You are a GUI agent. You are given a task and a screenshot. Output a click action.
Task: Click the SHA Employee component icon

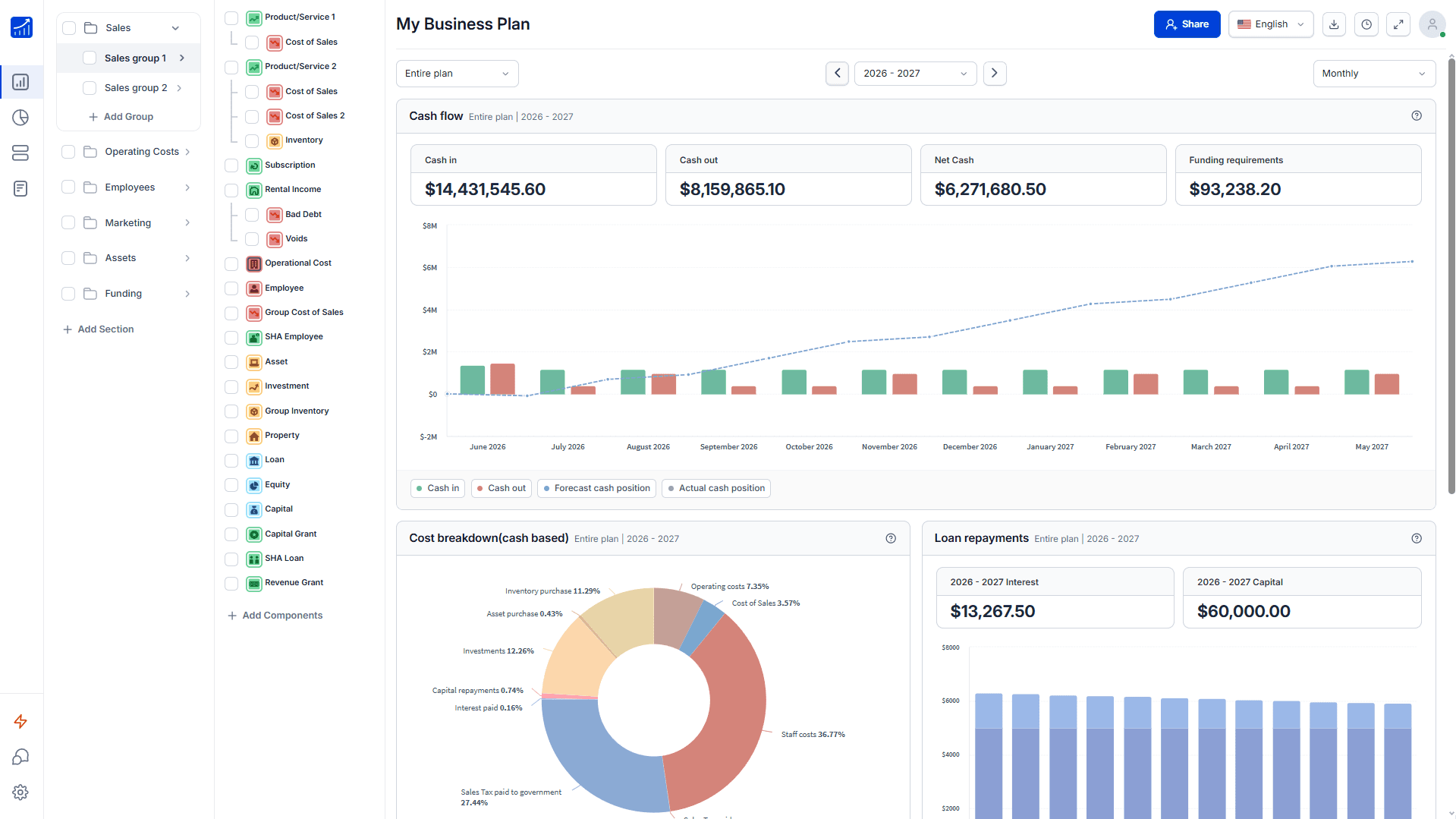pos(254,337)
